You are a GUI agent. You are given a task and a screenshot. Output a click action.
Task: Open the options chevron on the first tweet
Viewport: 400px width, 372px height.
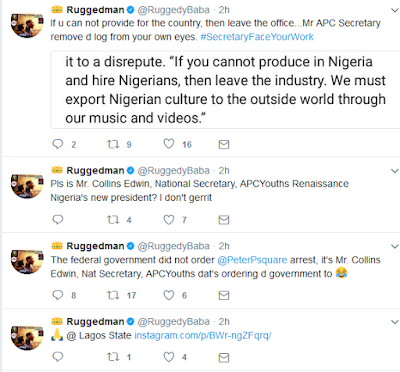(395, 10)
